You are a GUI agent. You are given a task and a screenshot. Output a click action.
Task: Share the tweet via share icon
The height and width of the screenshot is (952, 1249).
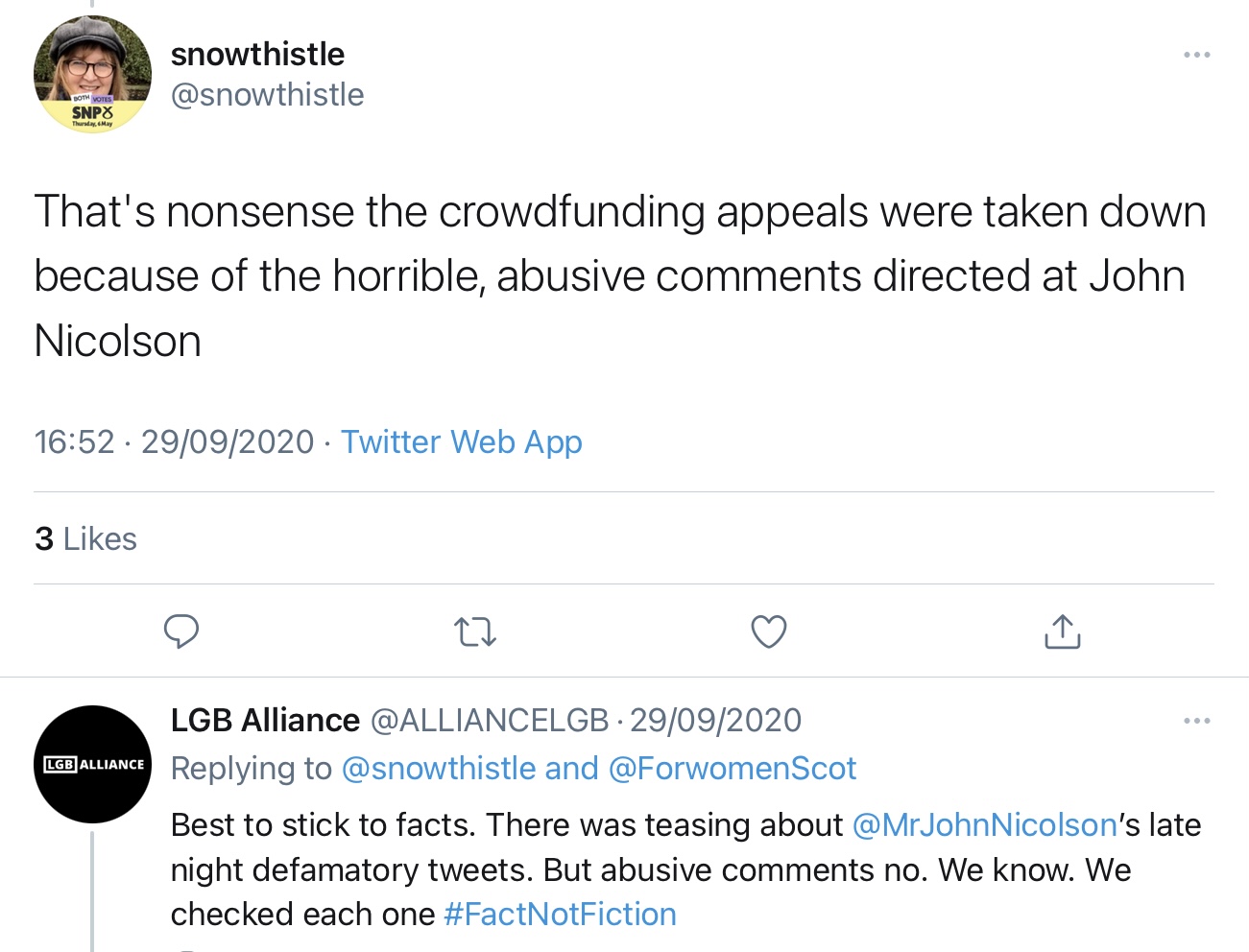[x=1062, y=631]
